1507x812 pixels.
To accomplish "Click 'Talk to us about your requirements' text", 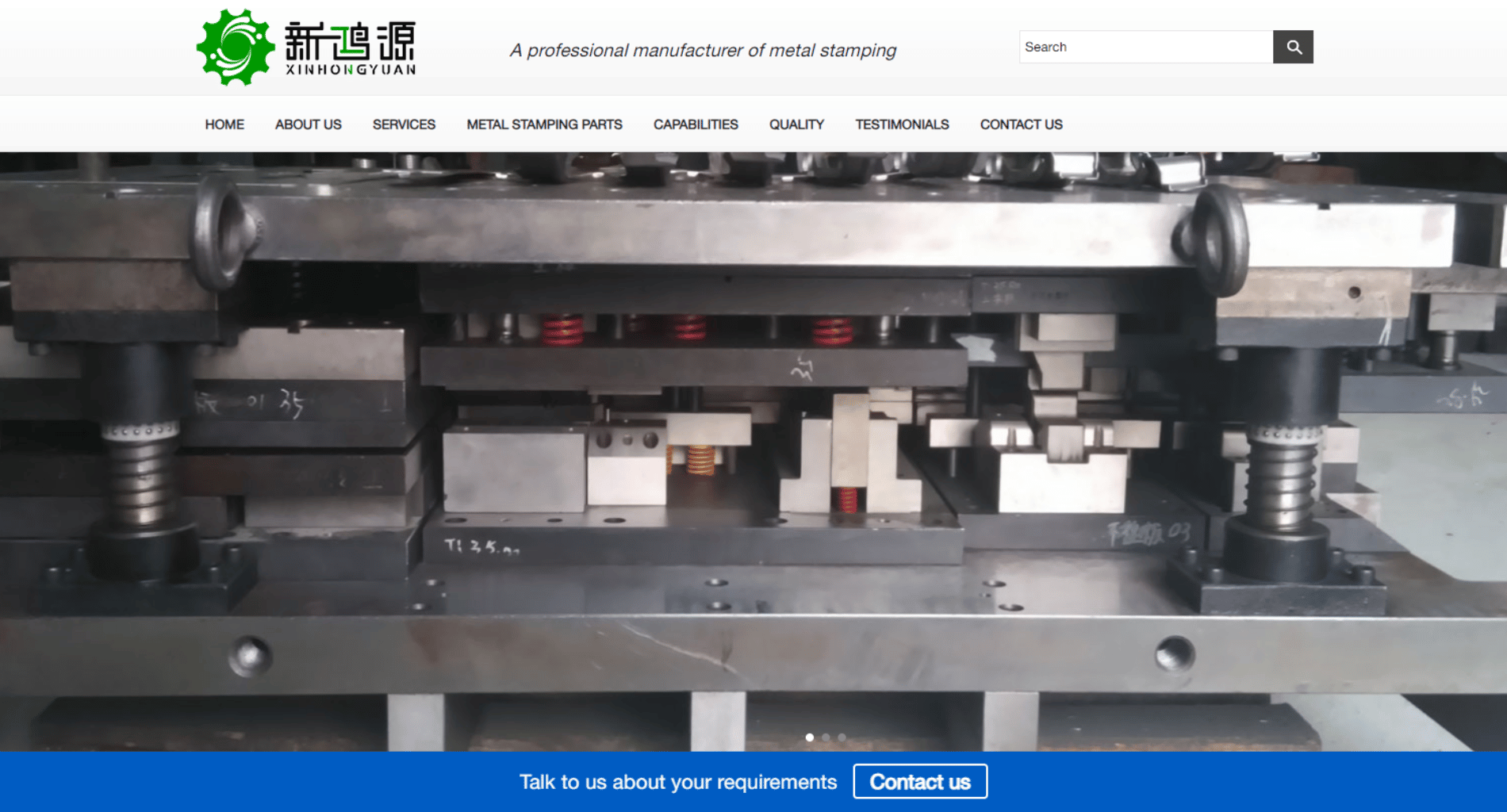I will pyautogui.click(x=677, y=781).
